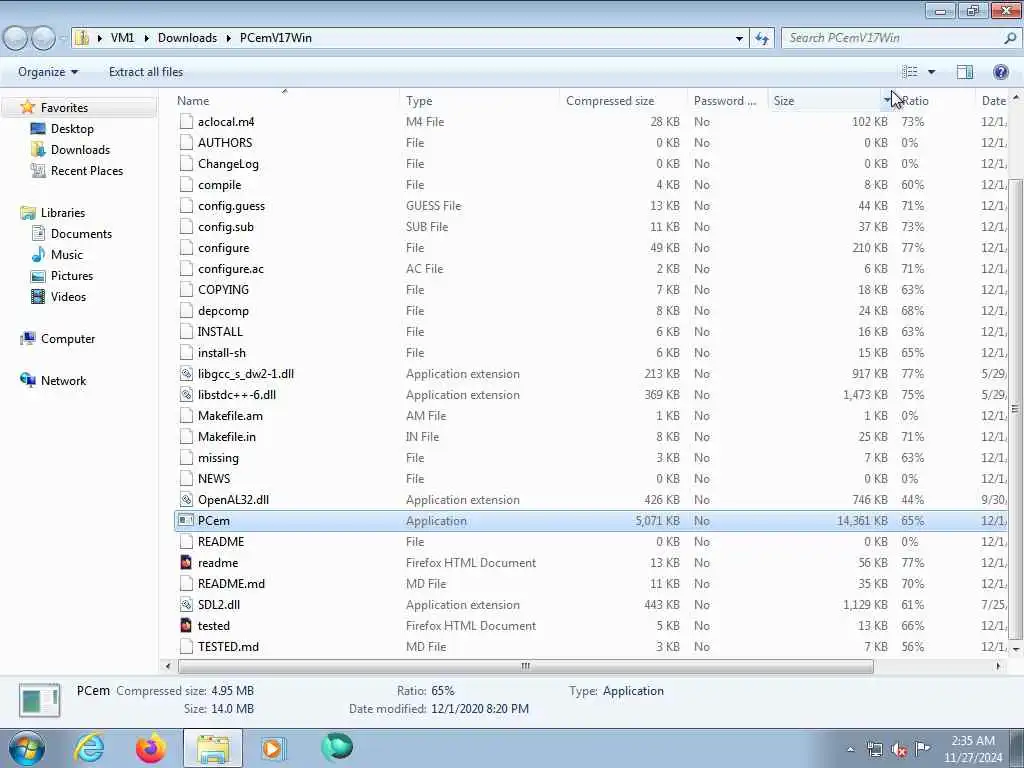1024x768 pixels.
Task: Open the Size column filter dropdown arrow
Action: point(888,100)
